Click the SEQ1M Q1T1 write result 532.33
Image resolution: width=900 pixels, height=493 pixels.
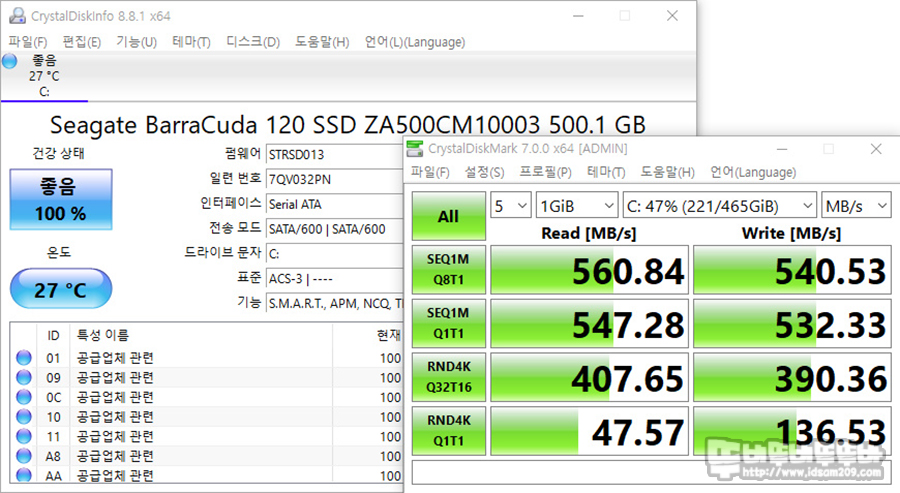pyautogui.click(x=792, y=324)
